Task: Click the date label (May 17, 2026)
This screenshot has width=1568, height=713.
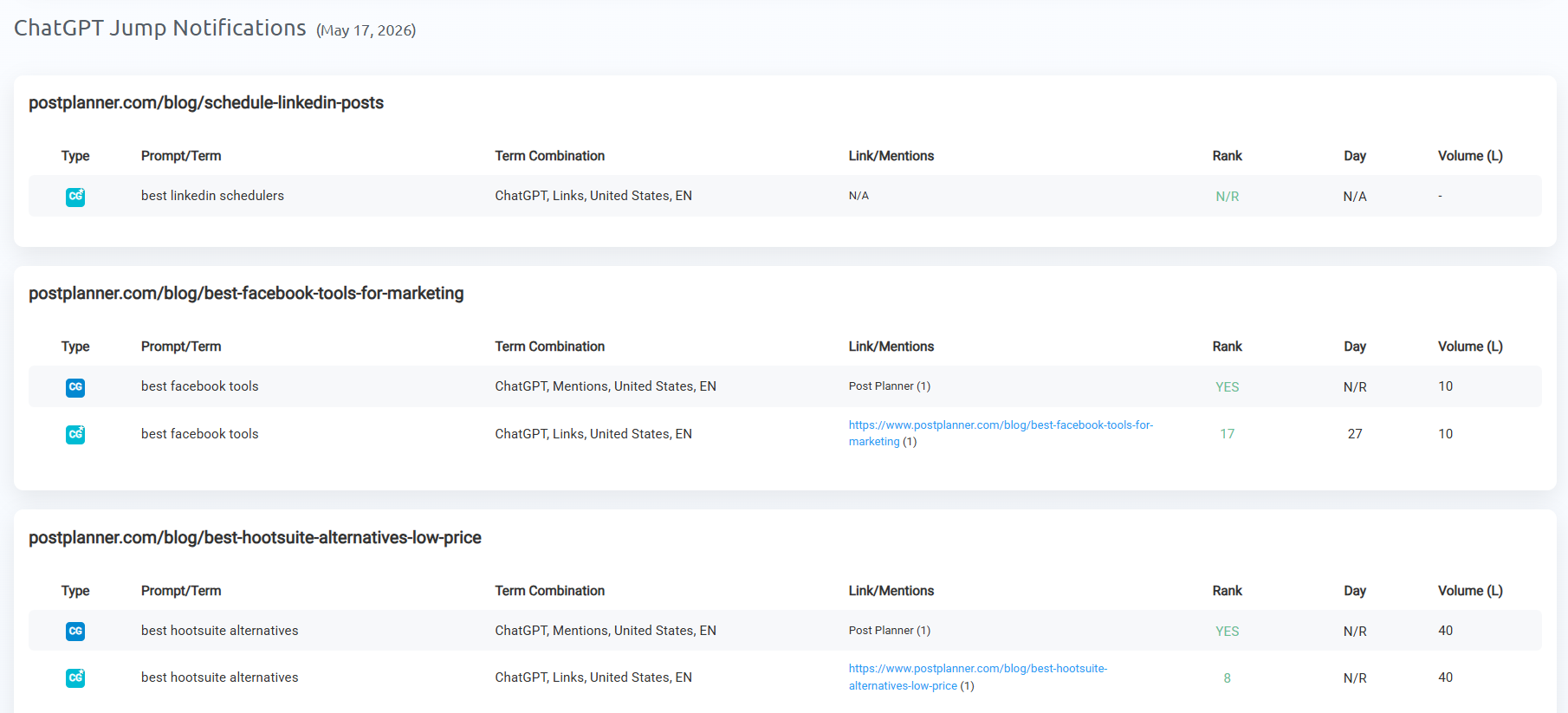Action: pos(366,30)
